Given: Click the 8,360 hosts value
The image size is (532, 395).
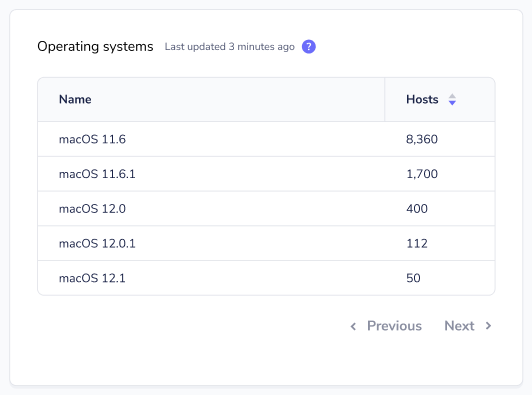Looking at the screenshot, I should [x=422, y=139].
